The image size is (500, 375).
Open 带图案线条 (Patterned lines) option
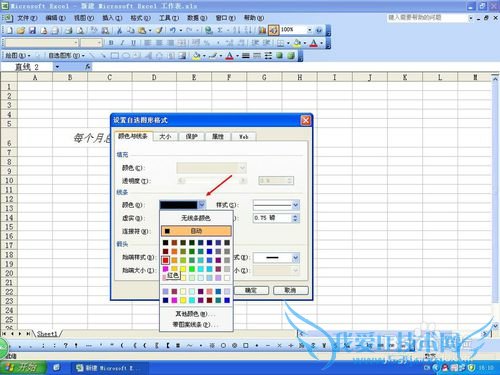[195, 324]
